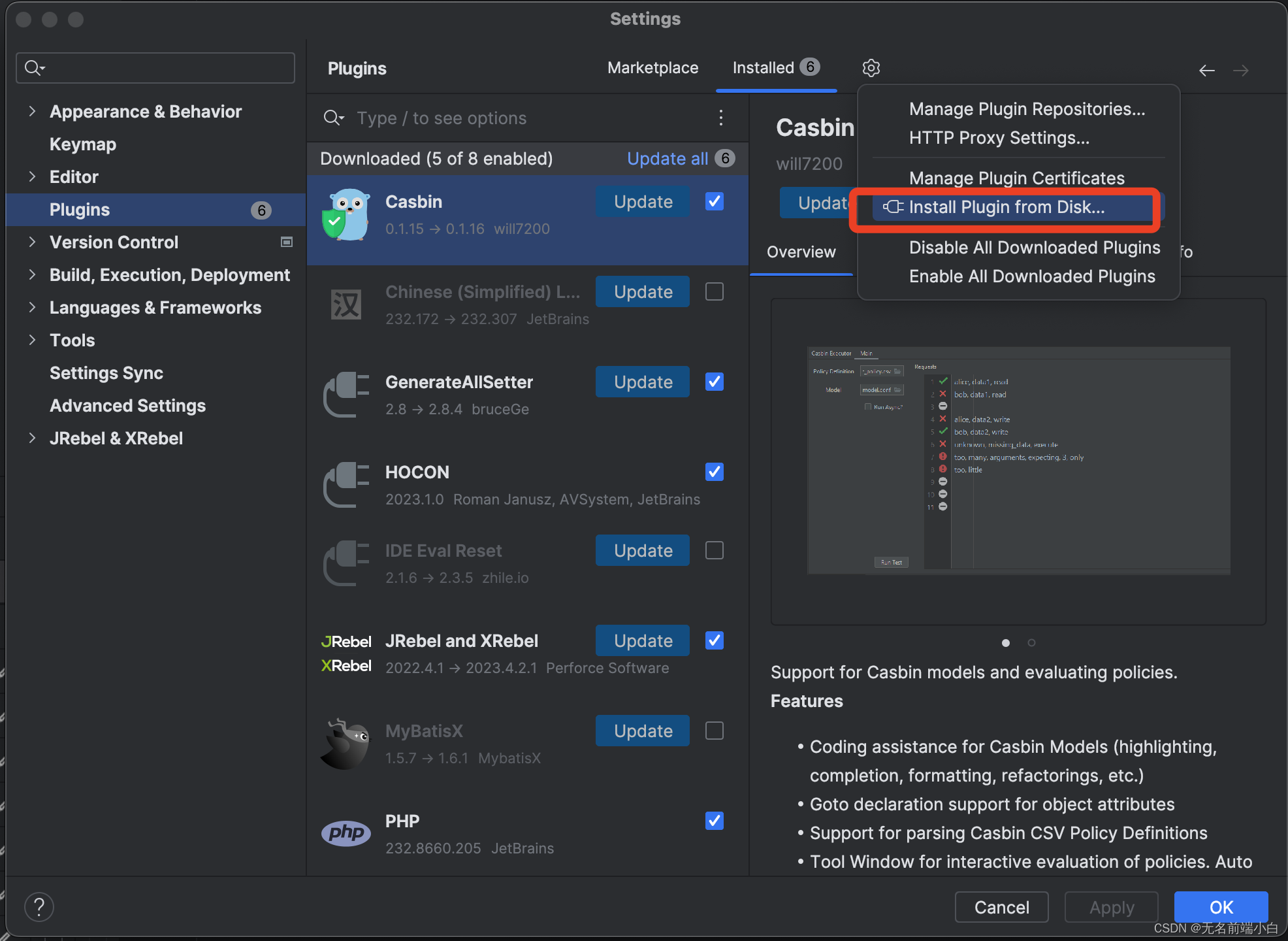This screenshot has width=1288, height=941.
Task: Switch to the Marketplace tab
Action: point(652,68)
